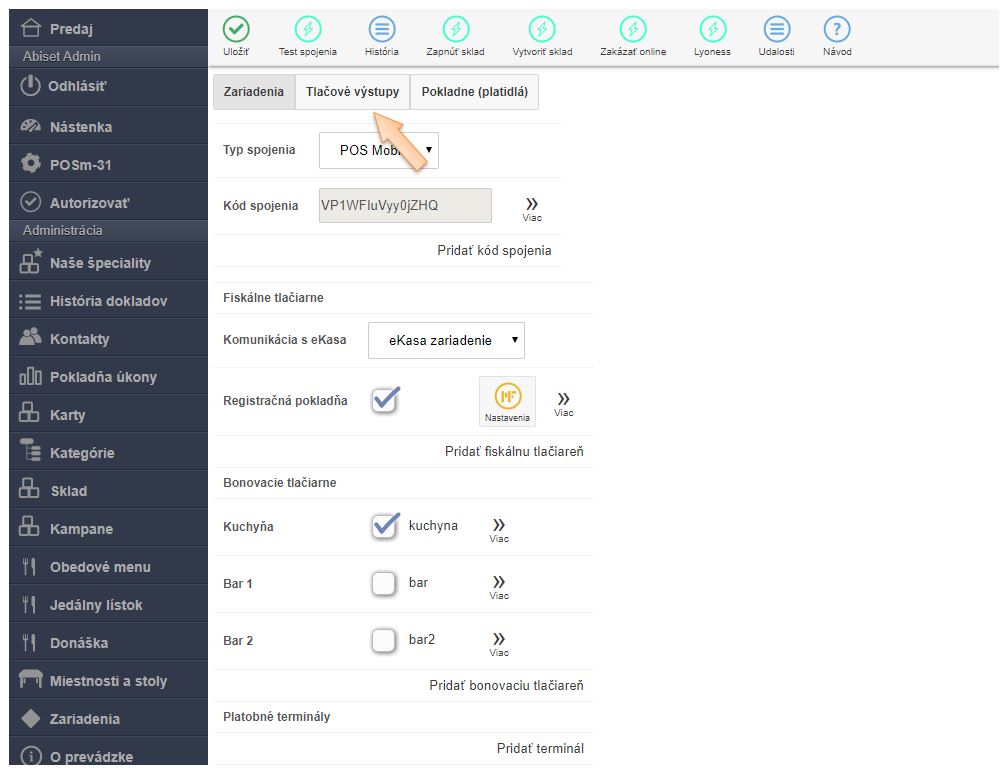Click the Zakázať online icon
Viewport: 1003px width, 768px height.
pos(633,30)
